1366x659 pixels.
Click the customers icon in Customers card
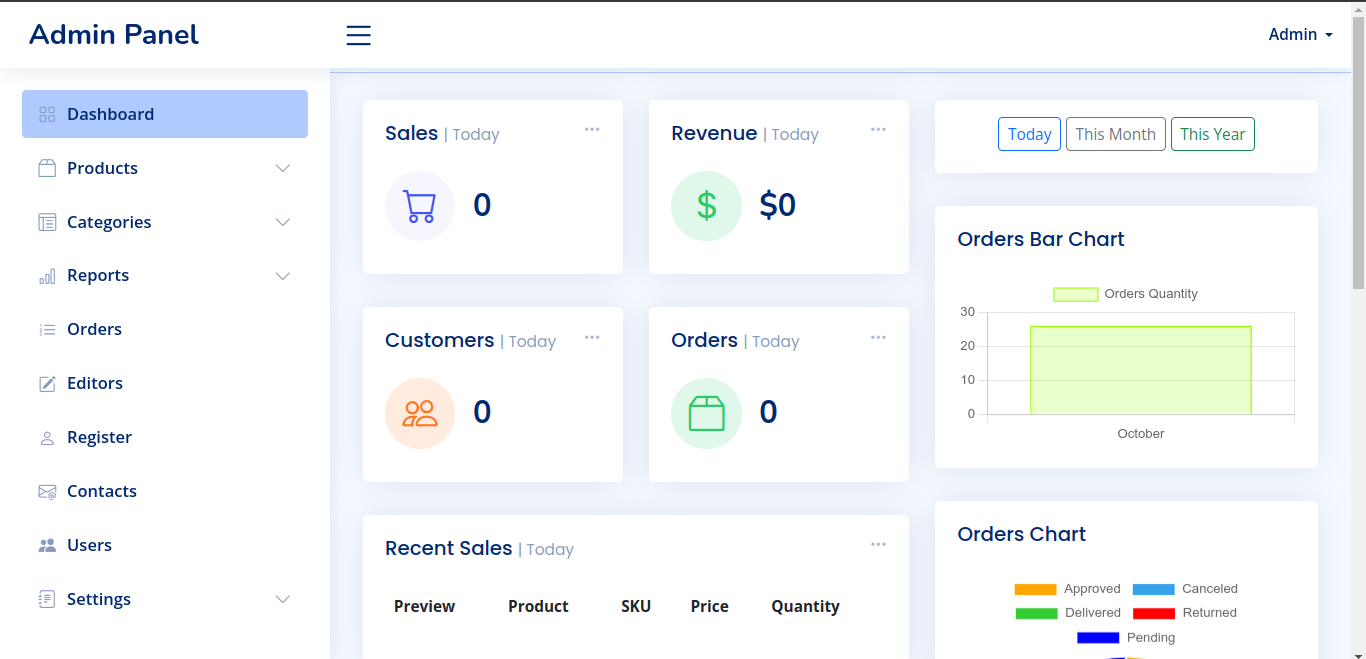click(420, 412)
